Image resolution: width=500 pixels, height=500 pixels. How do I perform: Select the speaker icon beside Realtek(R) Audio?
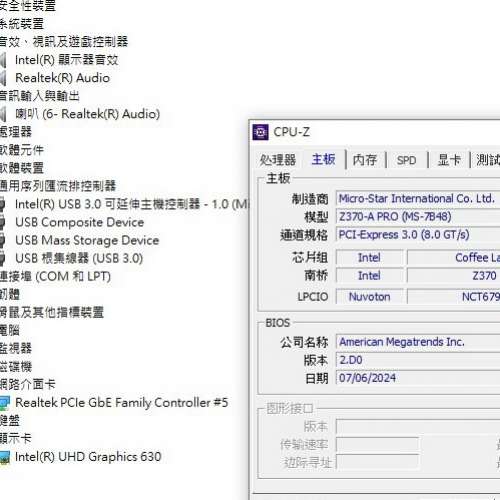point(3,78)
